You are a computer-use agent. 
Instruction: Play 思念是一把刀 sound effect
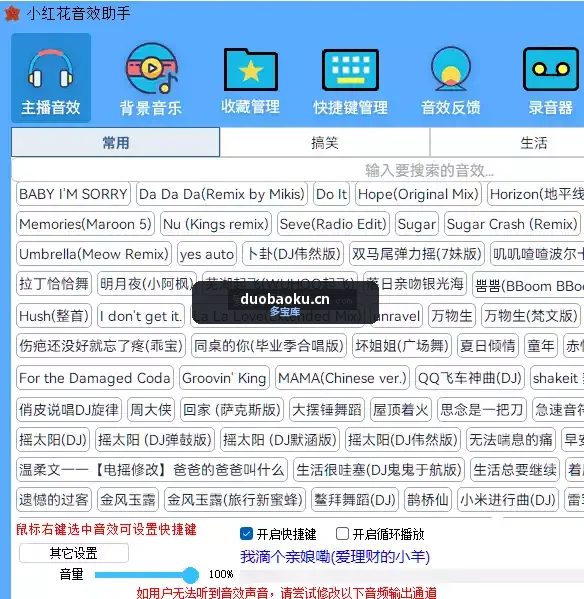(482, 410)
